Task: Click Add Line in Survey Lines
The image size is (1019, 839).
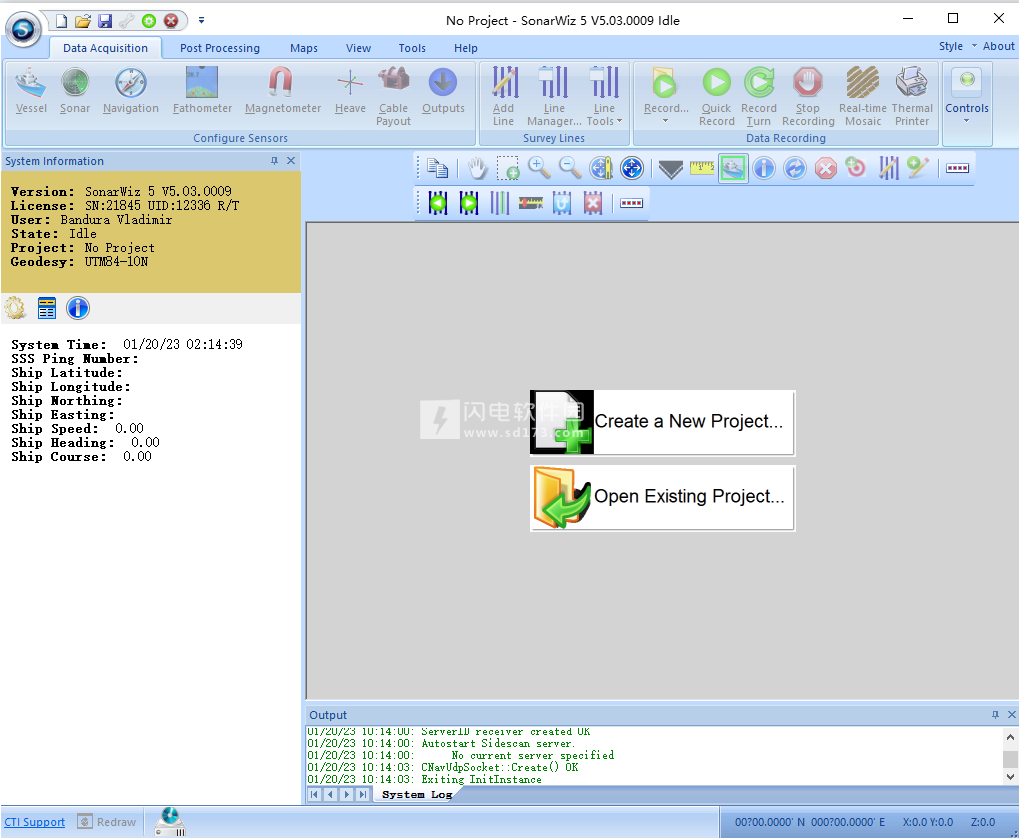Action: pos(504,96)
